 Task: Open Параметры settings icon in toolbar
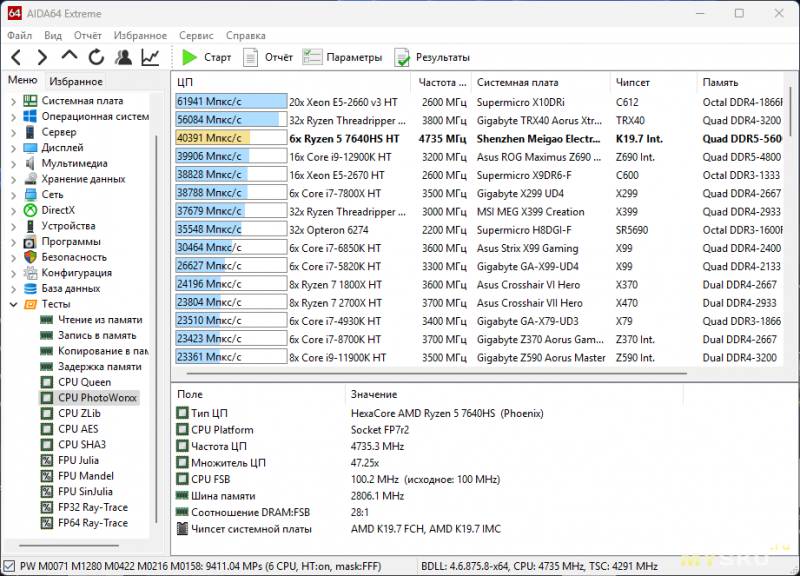coord(312,57)
